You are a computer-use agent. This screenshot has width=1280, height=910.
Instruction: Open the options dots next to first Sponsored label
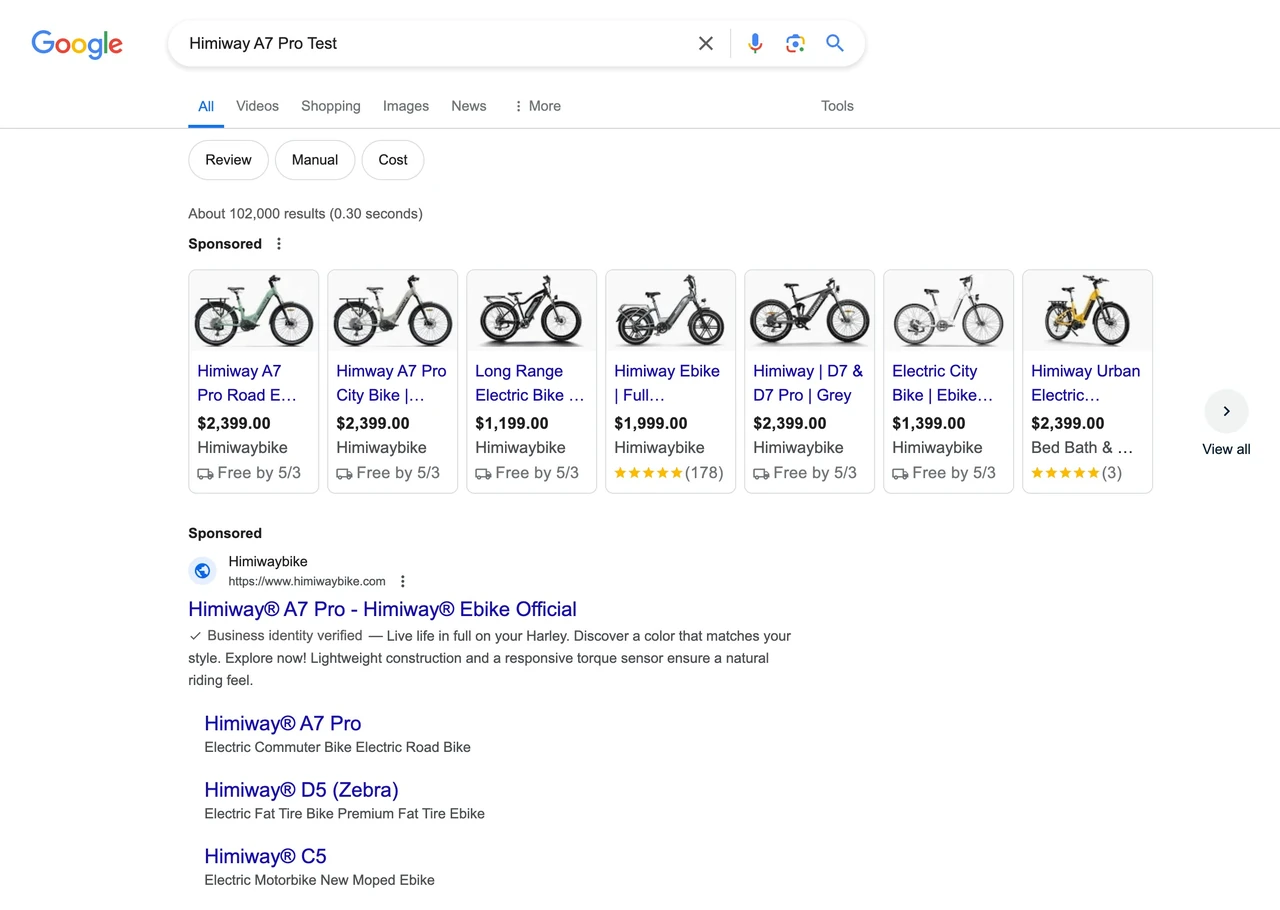tap(279, 244)
